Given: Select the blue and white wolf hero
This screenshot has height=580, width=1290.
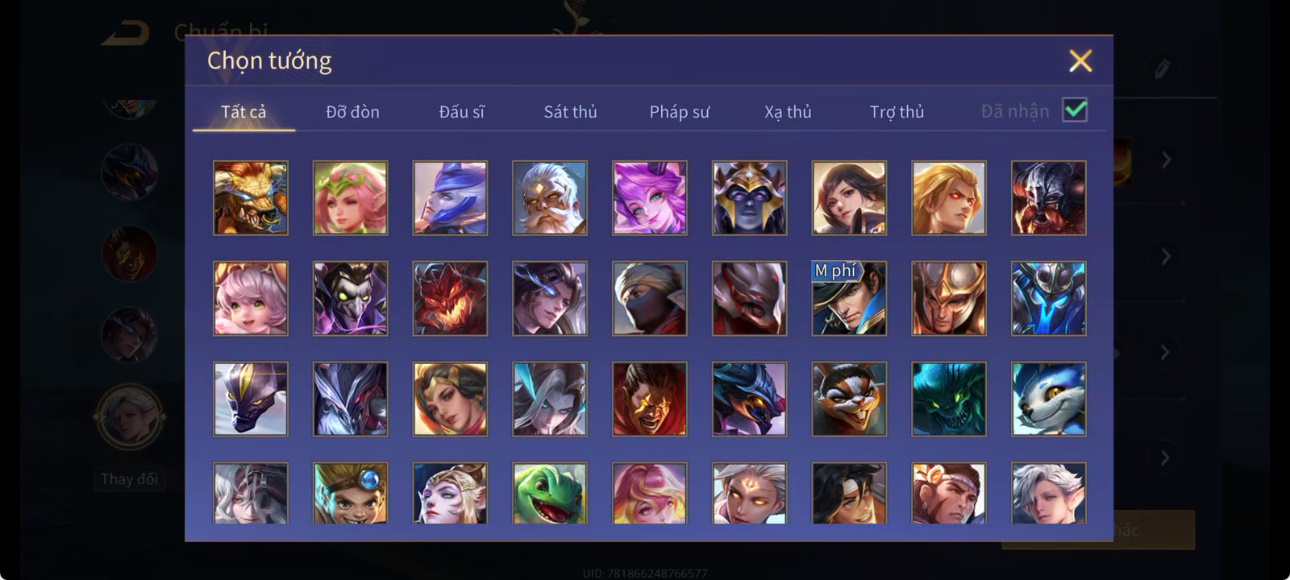Looking at the screenshot, I should point(1049,399).
